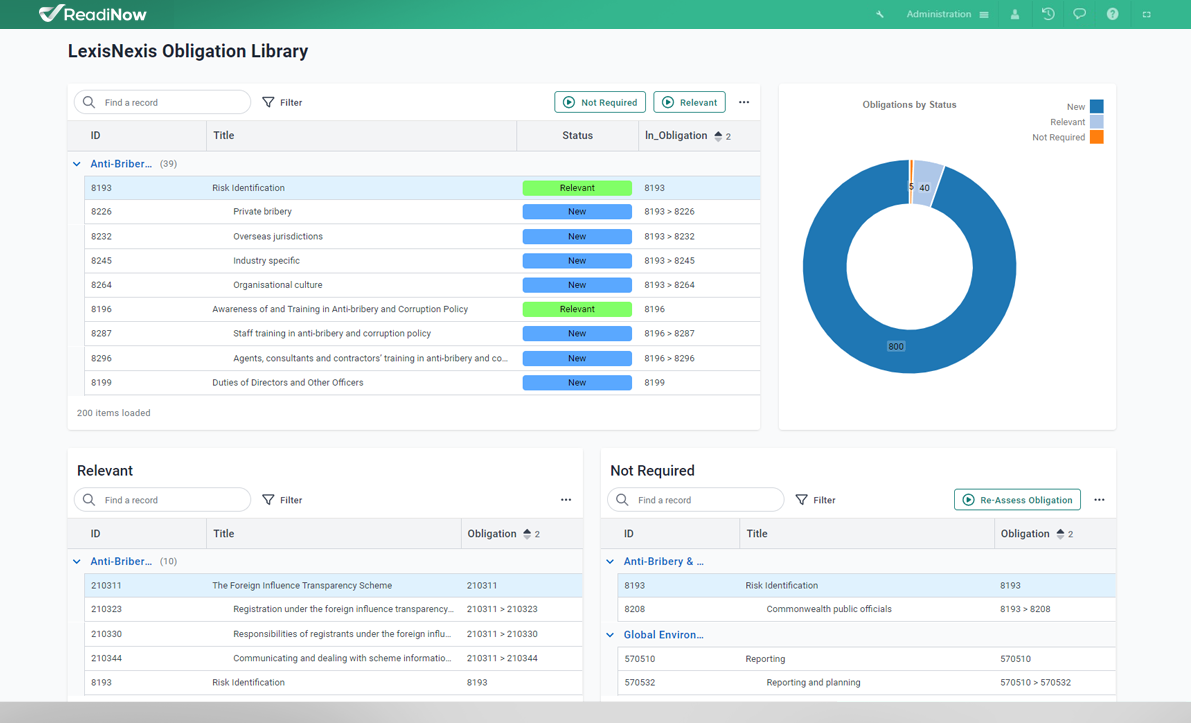Collapse Anti-Bribery & group in Not Required

[x=610, y=561]
